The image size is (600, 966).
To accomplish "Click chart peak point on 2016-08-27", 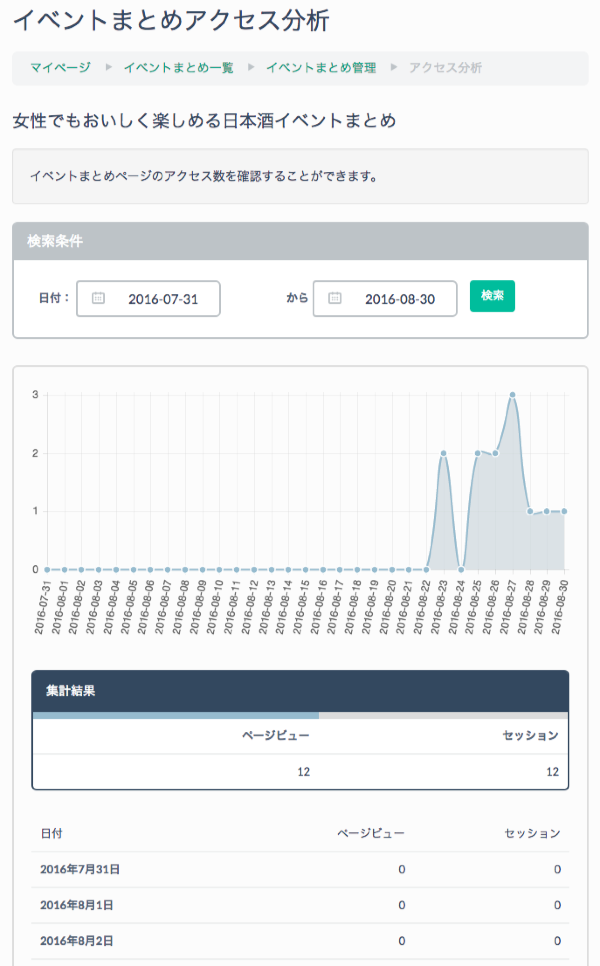I will tap(512, 395).
